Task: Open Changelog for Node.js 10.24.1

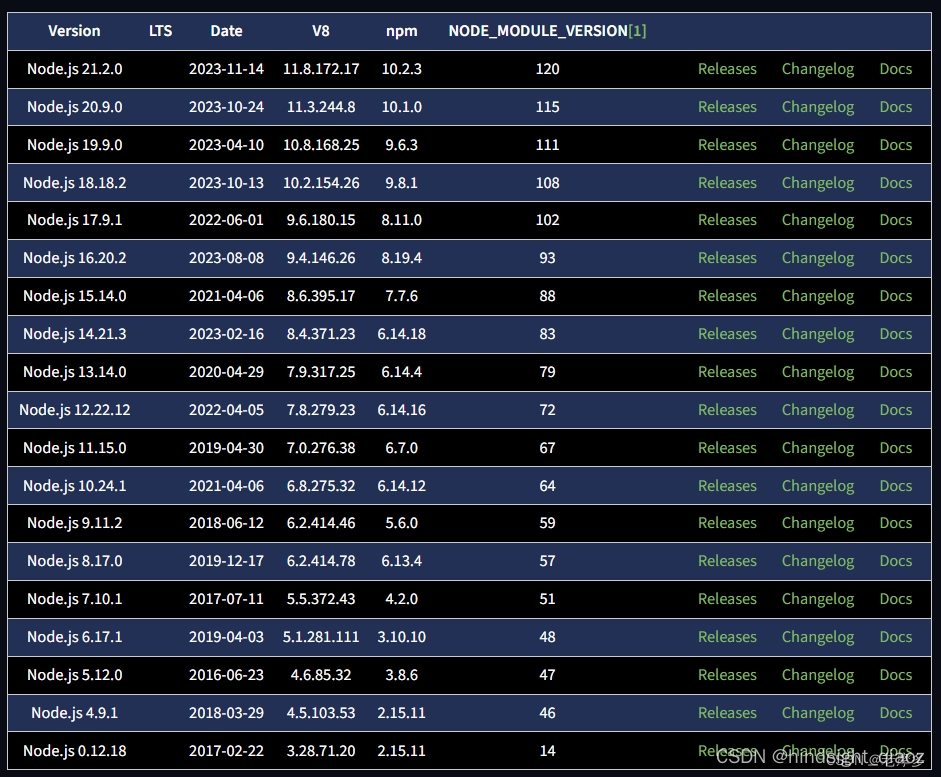Action: click(x=817, y=485)
